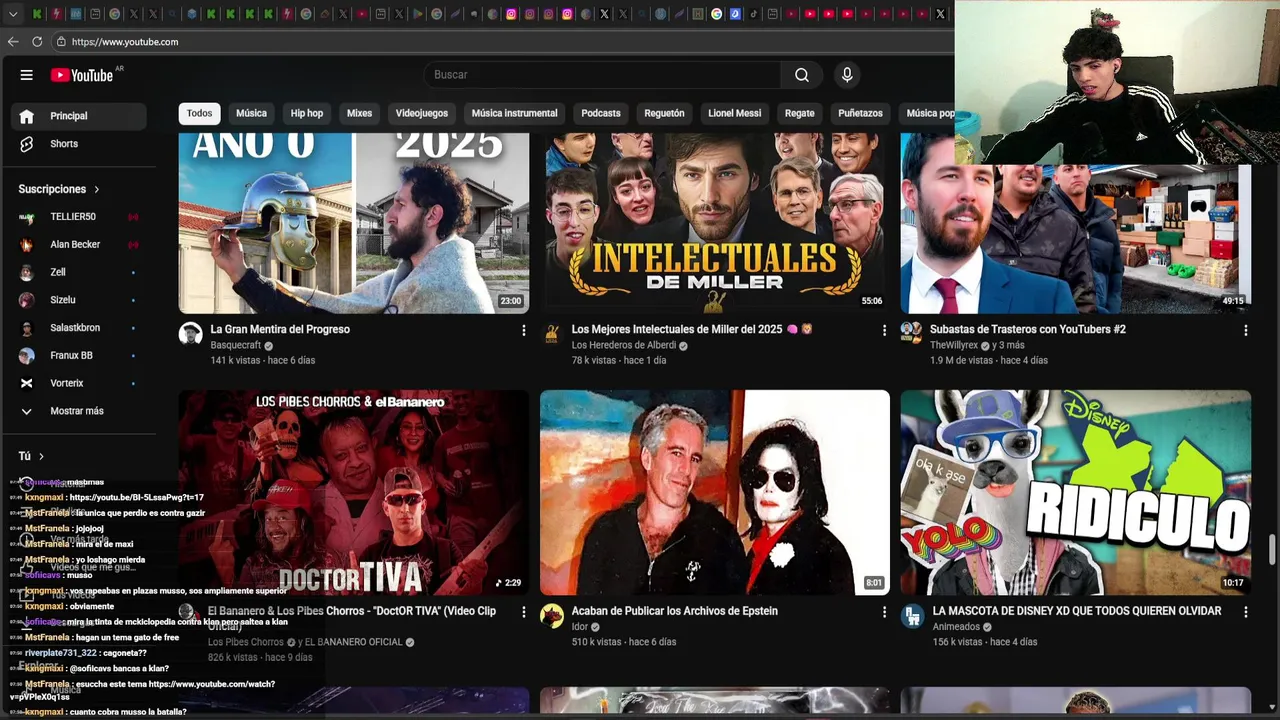Go to the Principal home item
1280x720 pixels.
point(79,116)
